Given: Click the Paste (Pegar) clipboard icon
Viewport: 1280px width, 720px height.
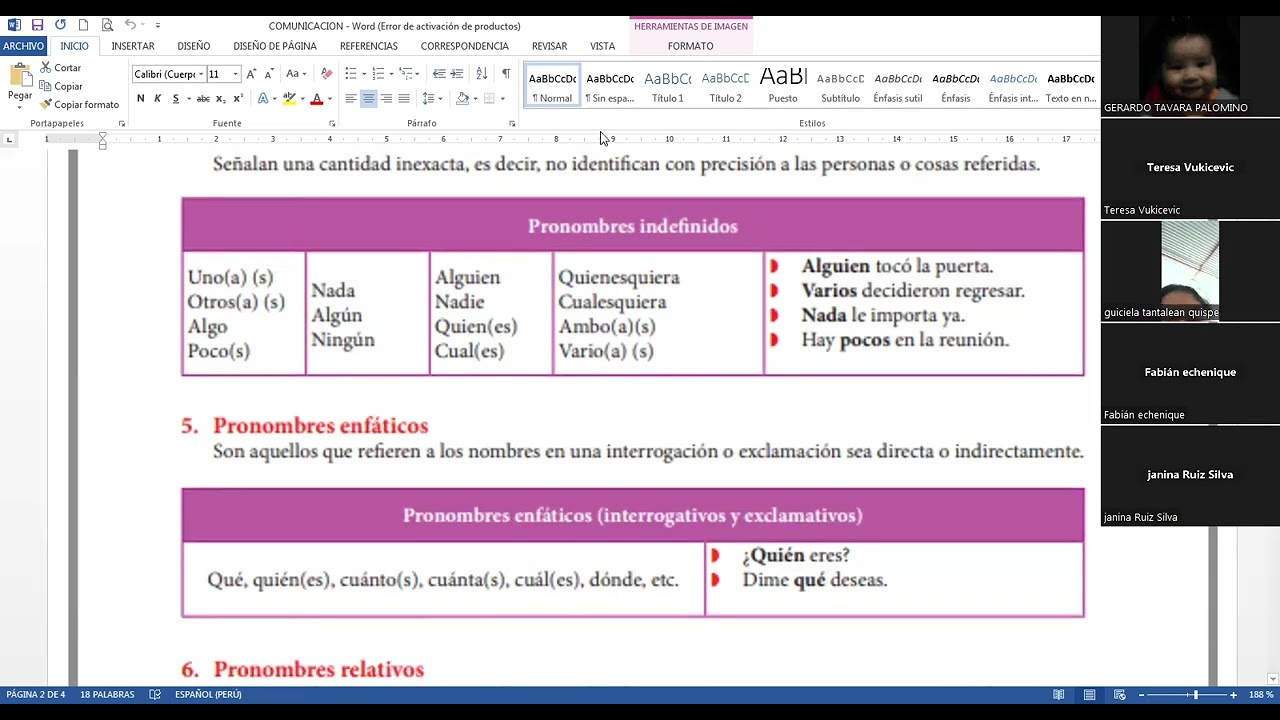Looking at the screenshot, I should tap(20, 76).
